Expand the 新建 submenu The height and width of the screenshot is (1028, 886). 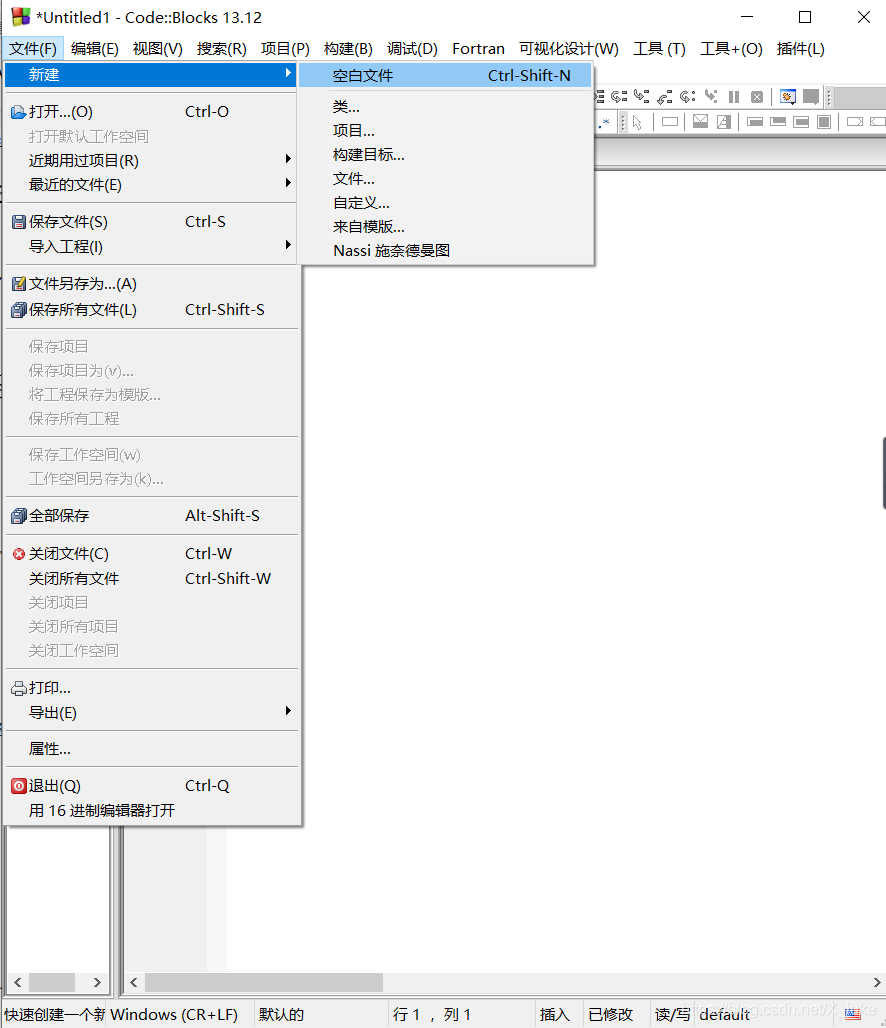pyautogui.click(x=151, y=75)
